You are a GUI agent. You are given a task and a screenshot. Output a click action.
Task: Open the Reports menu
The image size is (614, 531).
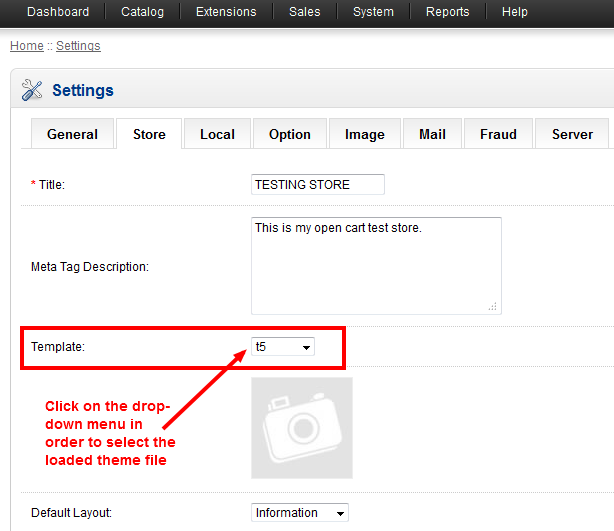(x=447, y=12)
